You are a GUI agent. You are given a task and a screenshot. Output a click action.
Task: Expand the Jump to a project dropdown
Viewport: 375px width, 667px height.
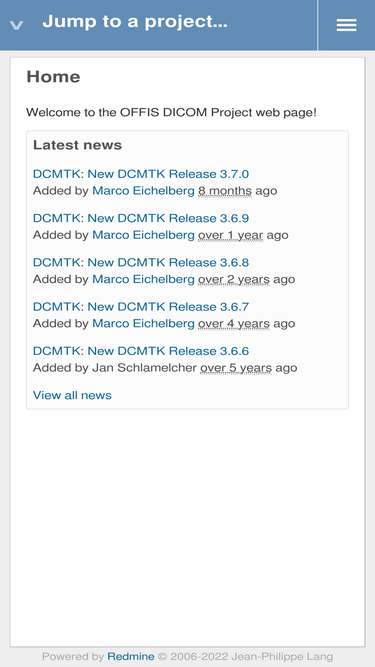[x=135, y=21]
